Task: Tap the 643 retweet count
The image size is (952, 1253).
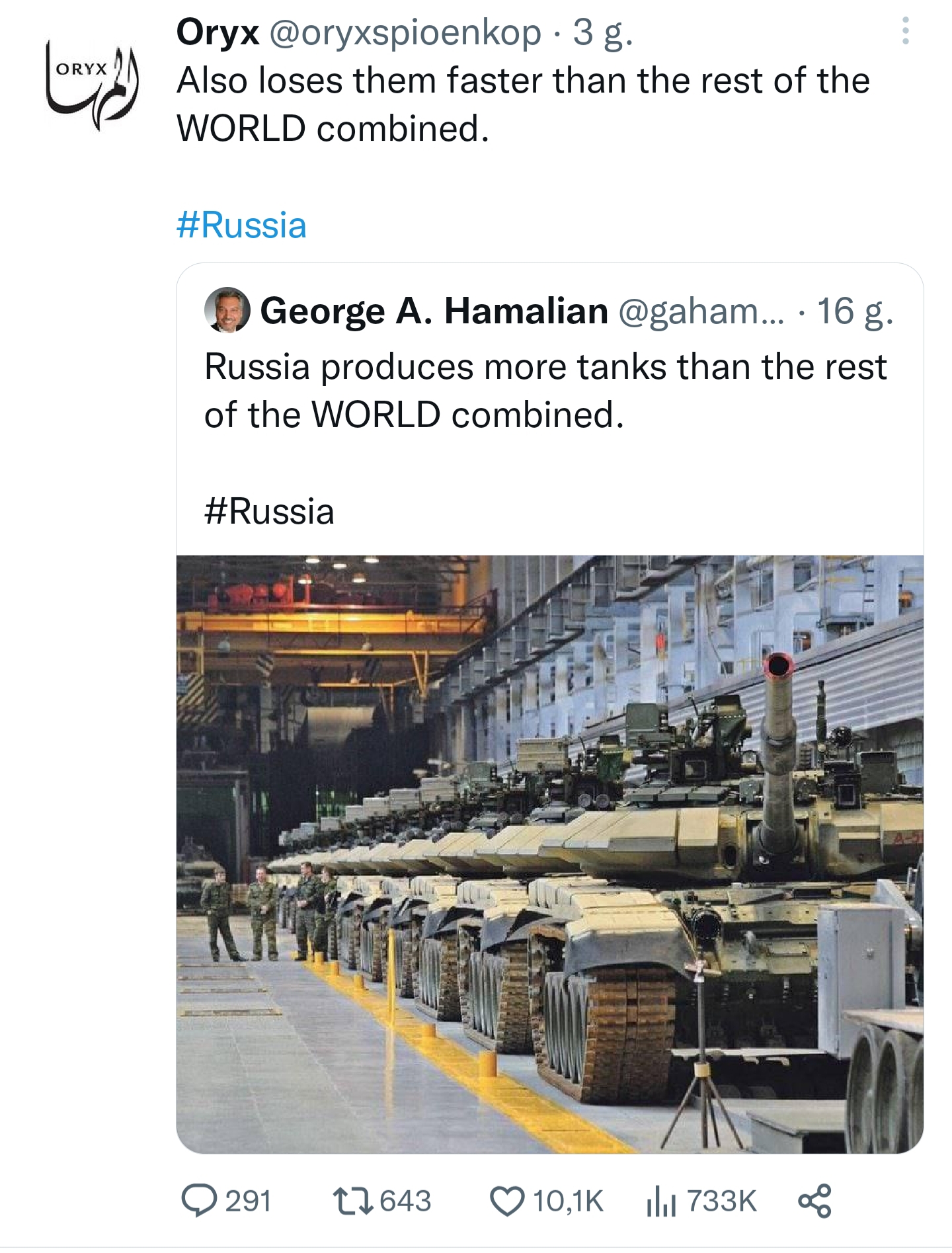Action: (x=405, y=1201)
